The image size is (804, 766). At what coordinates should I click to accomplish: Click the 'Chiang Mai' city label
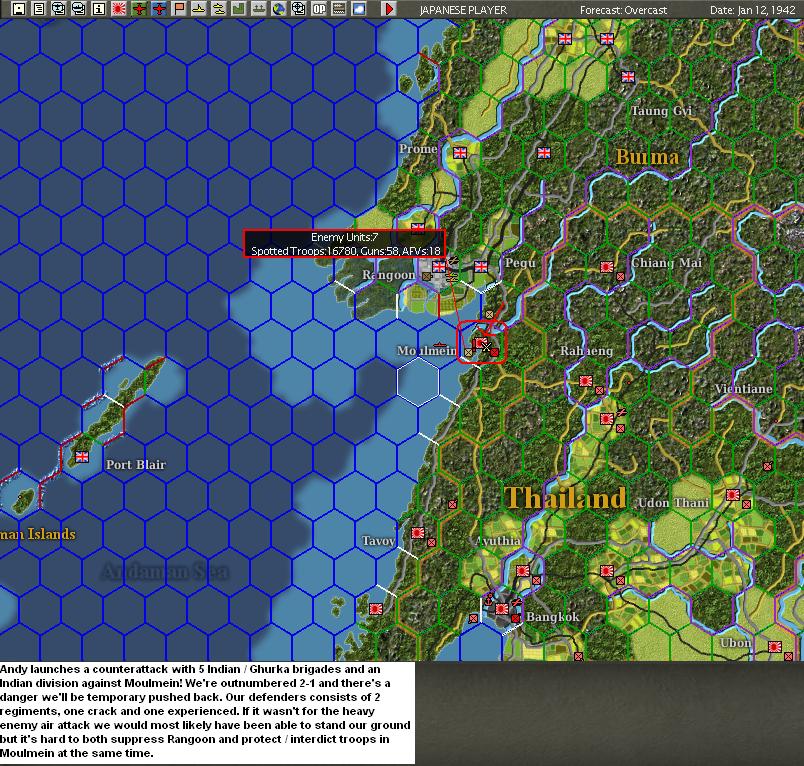coord(666,263)
